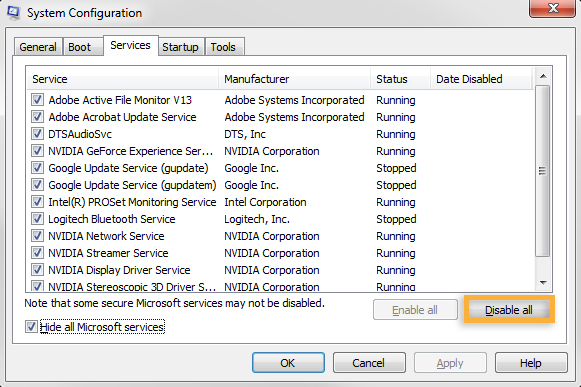
Task: Close the System Configuration window
Action: pos(552,8)
